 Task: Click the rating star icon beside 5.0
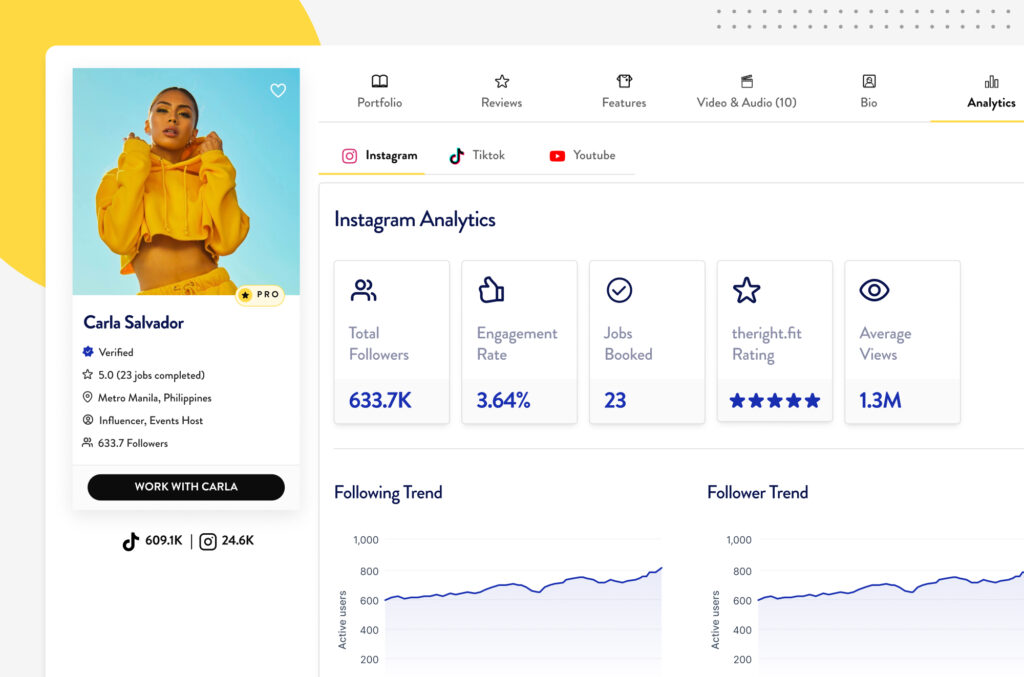(x=88, y=375)
